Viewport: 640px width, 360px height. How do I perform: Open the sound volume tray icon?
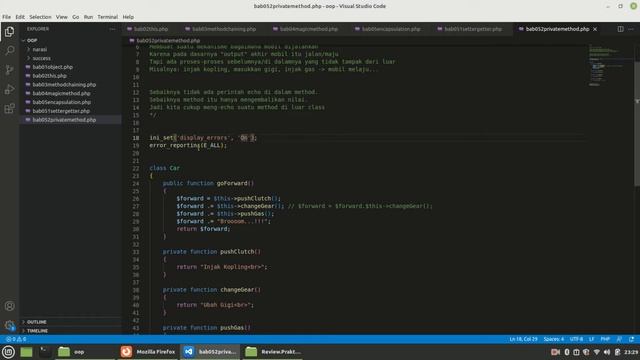click(x=607, y=352)
